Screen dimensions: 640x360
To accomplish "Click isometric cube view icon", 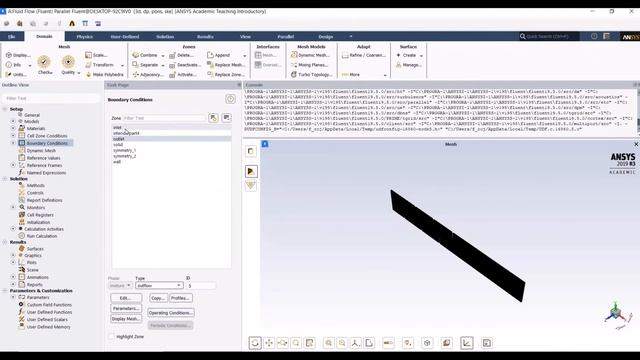I will pos(427,343).
